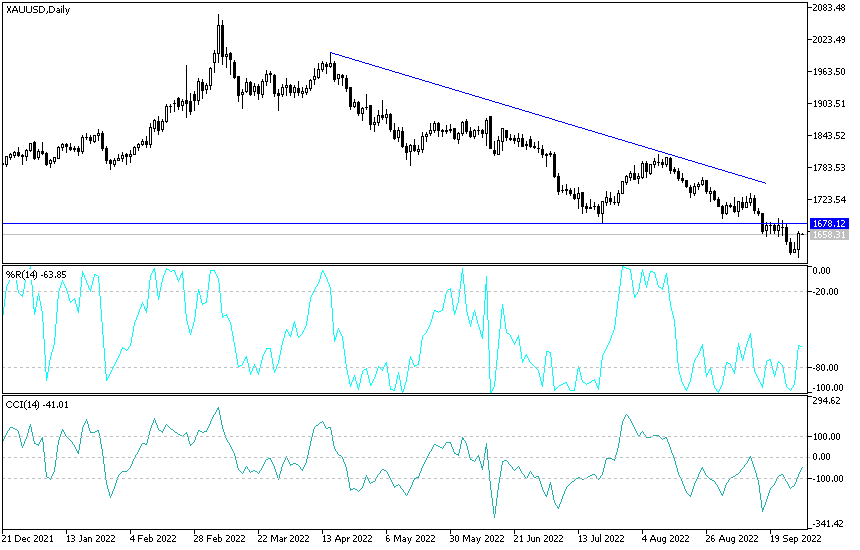Click the 1723.54 price scale value
The image size is (860, 550).
(x=829, y=200)
